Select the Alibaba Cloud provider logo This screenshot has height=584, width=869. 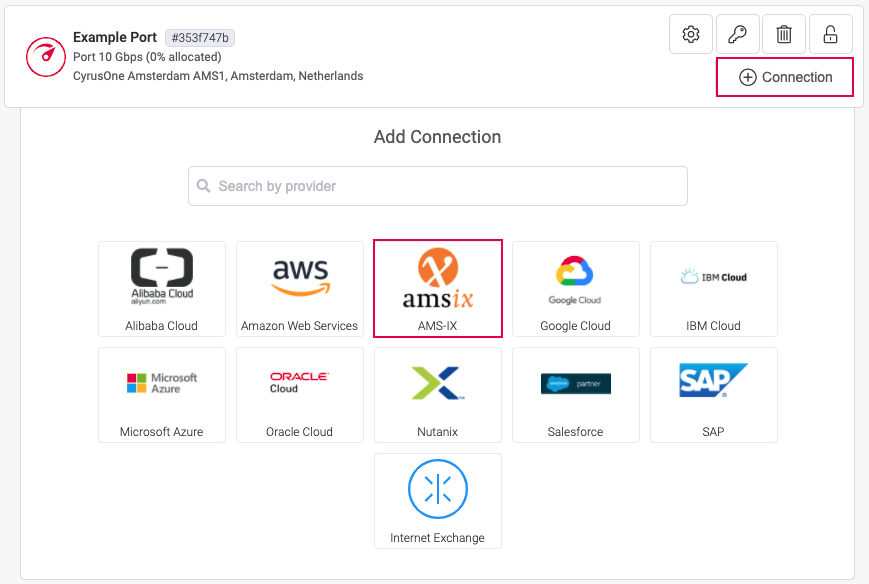click(161, 288)
